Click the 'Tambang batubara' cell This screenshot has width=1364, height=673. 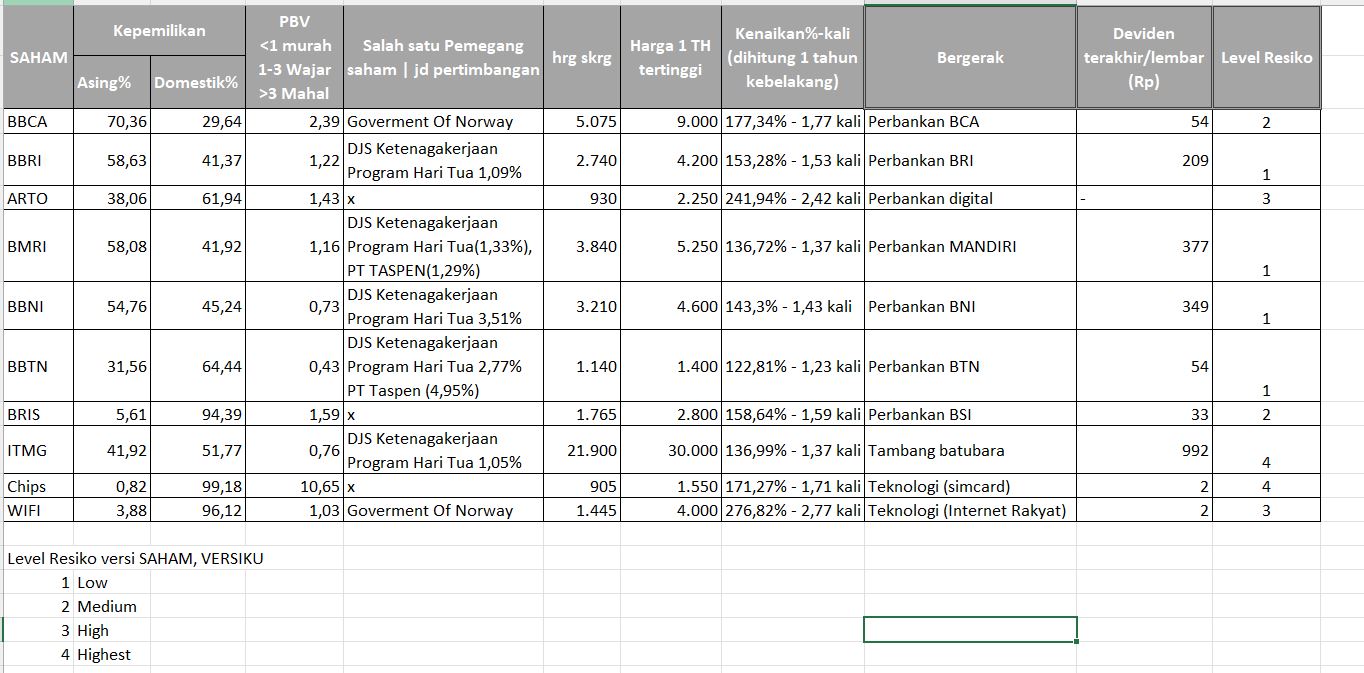[x=970, y=450]
